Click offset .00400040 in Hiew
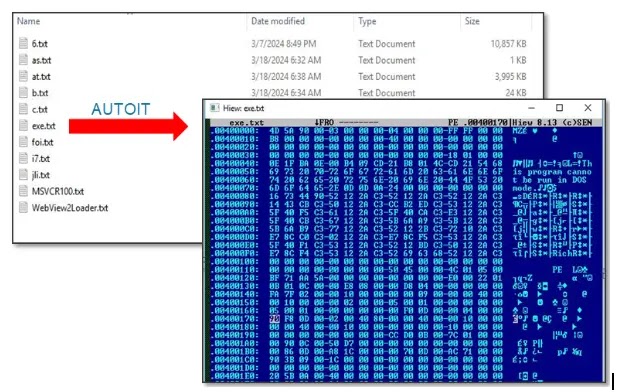The height and width of the screenshot is (392, 620). [x=234, y=163]
